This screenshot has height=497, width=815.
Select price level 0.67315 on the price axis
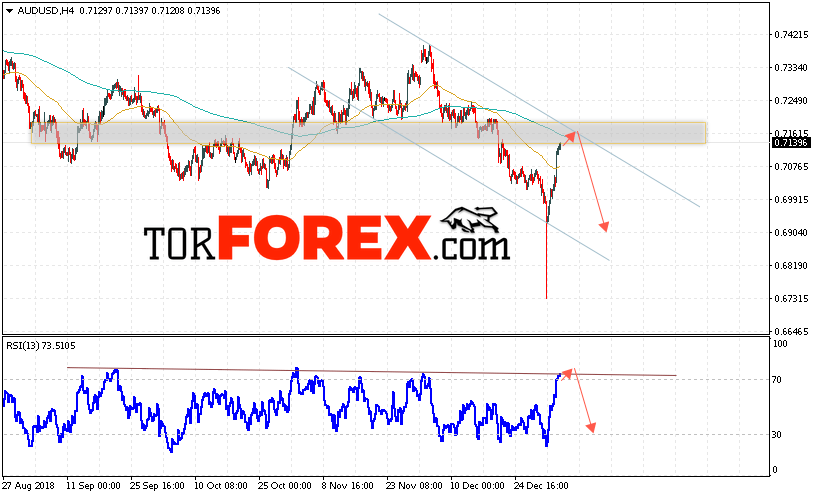click(x=791, y=298)
